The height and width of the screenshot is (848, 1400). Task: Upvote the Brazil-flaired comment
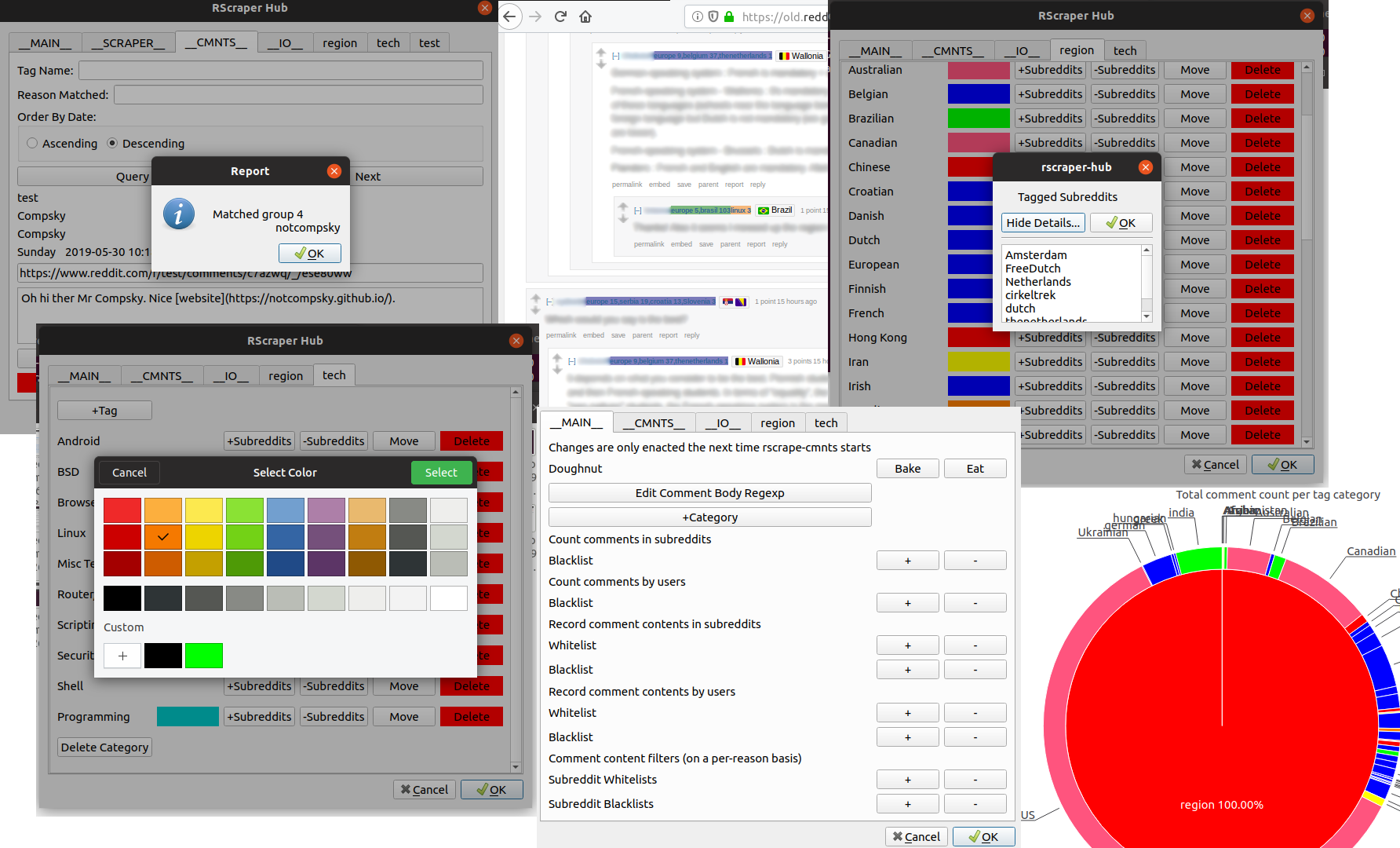(623, 207)
